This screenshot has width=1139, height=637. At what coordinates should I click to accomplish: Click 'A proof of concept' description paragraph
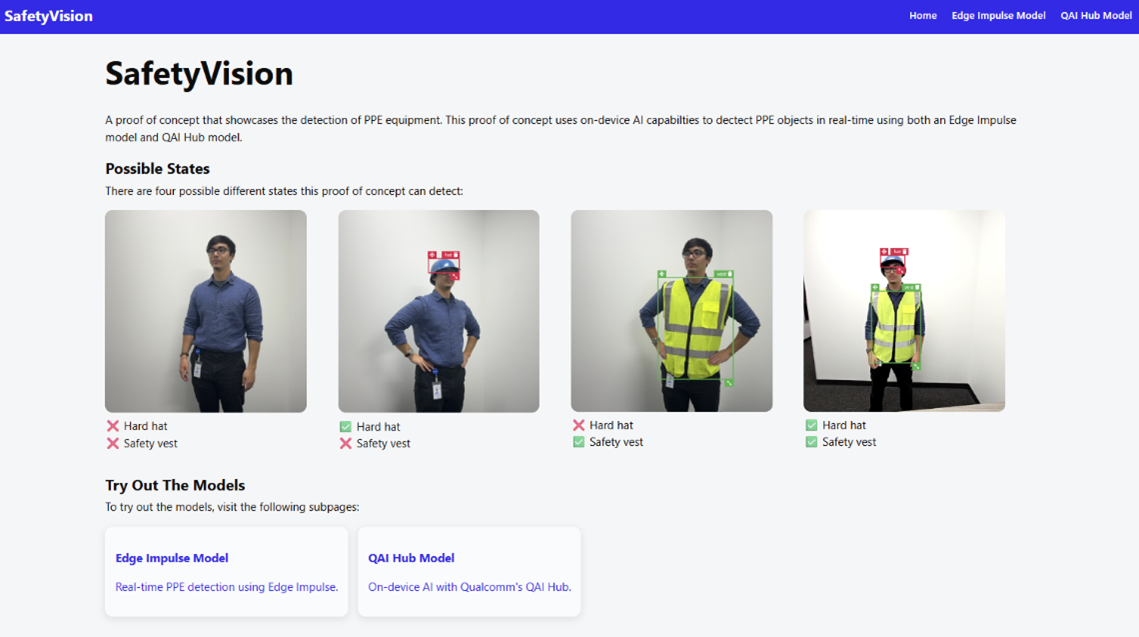(561, 129)
